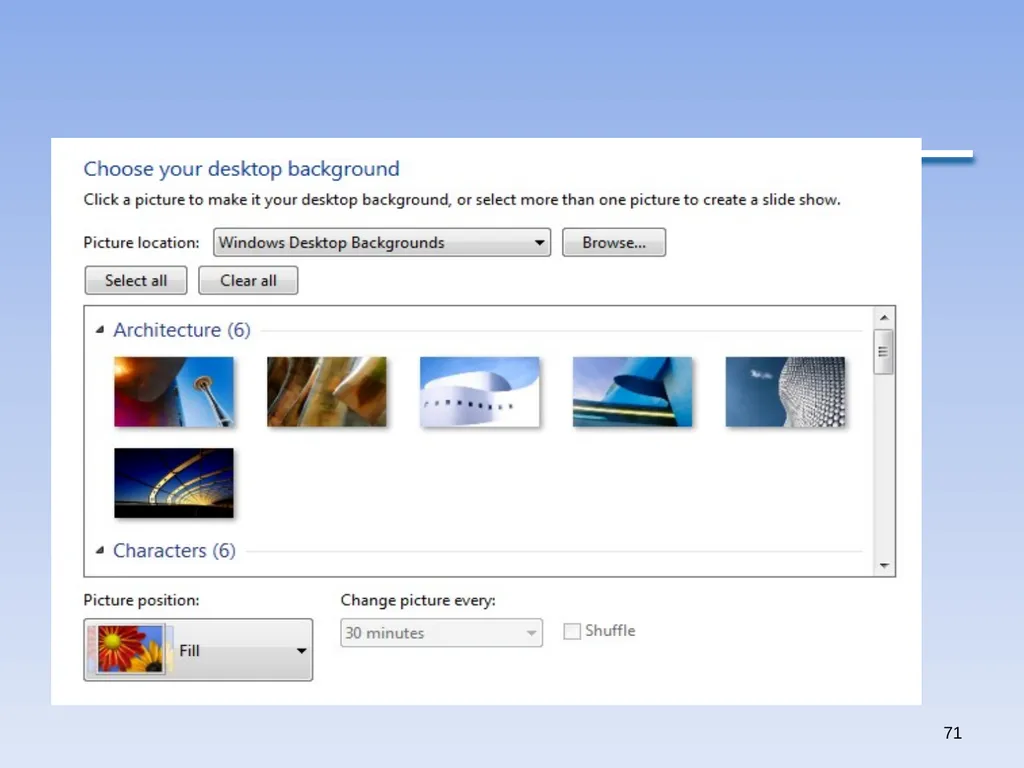Screen dimensions: 1024x768
Task: Select the Space Needle wallpaper thumbnail
Action: [x=174, y=392]
